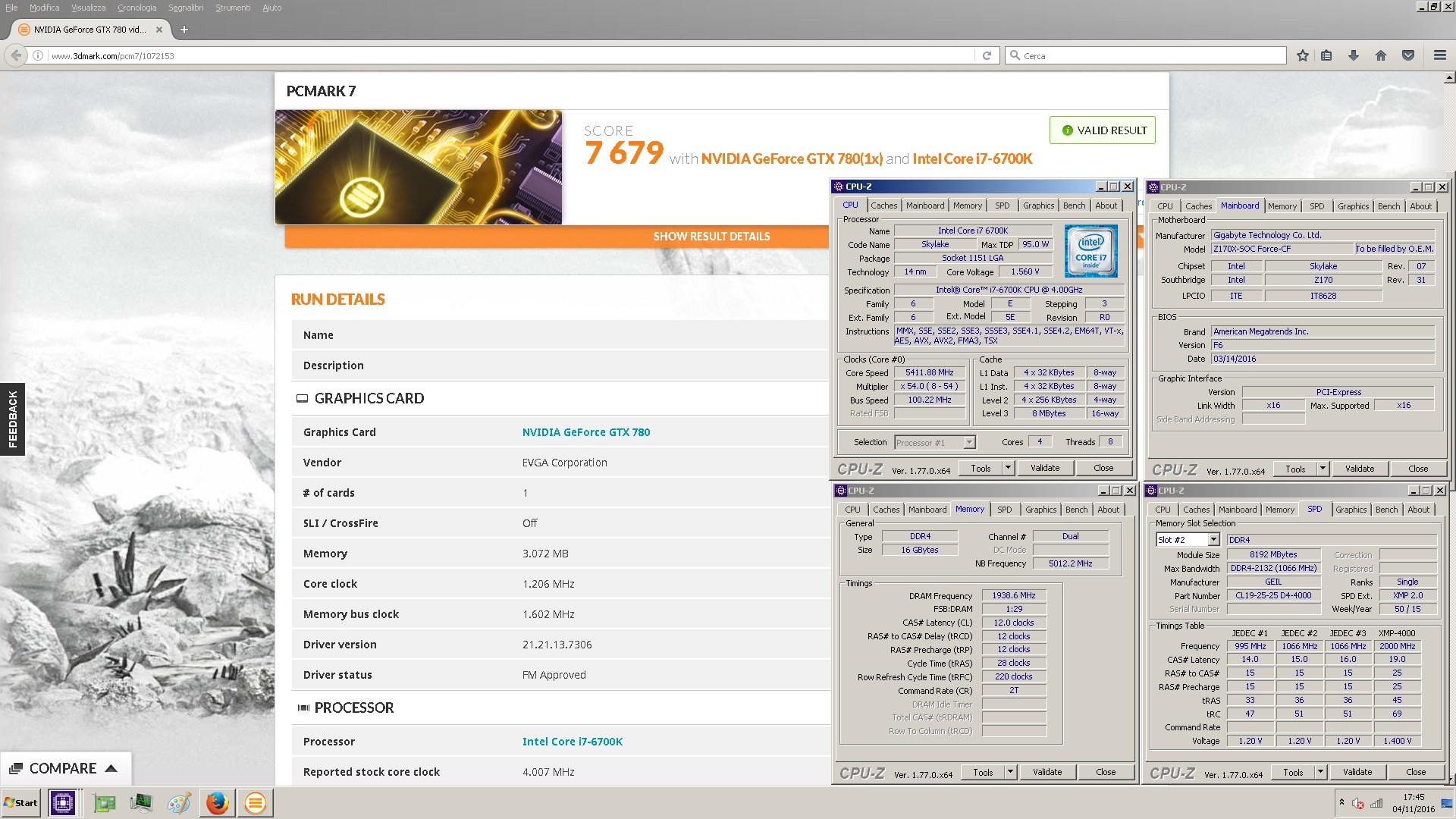Open the vertical FEEDBACK side tab
The width and height of the screenshot is (1456, 819).
12,419
